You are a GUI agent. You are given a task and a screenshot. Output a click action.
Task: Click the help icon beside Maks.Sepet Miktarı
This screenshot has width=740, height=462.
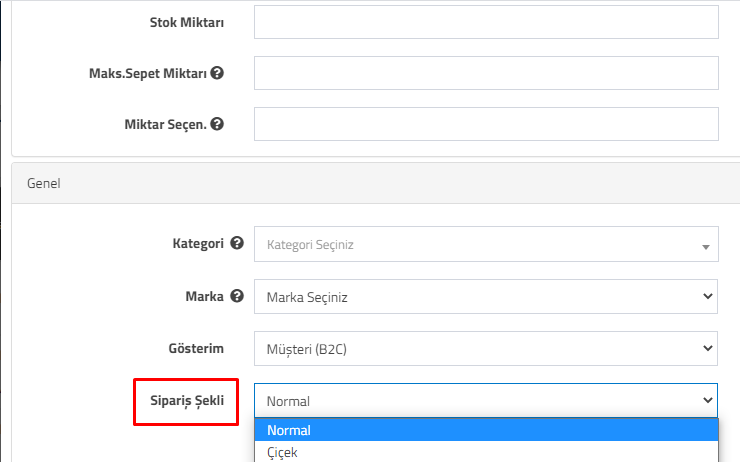pyautogui.click(x=217, y=73)
